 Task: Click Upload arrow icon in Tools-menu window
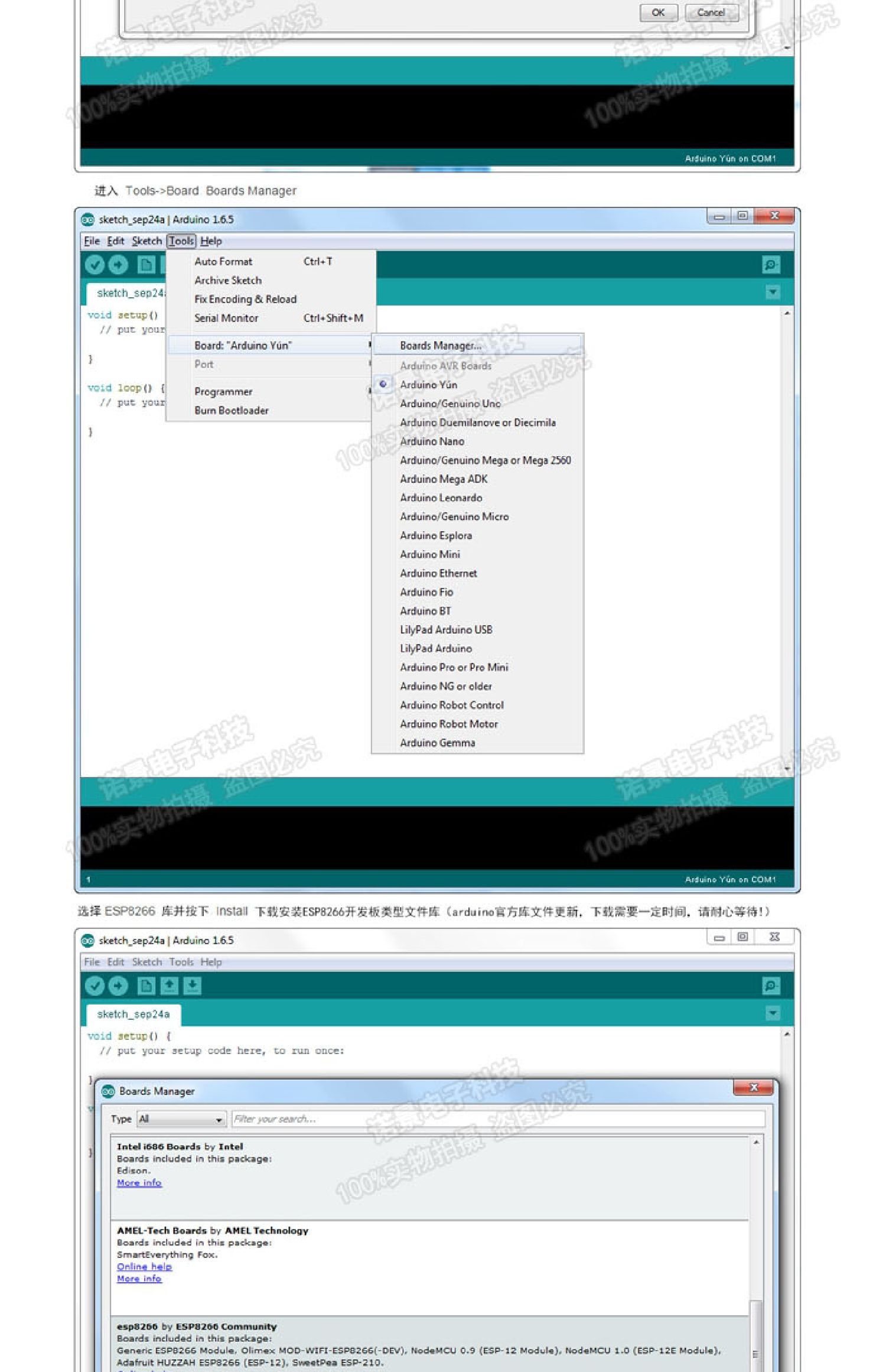[x=118, y=265]
